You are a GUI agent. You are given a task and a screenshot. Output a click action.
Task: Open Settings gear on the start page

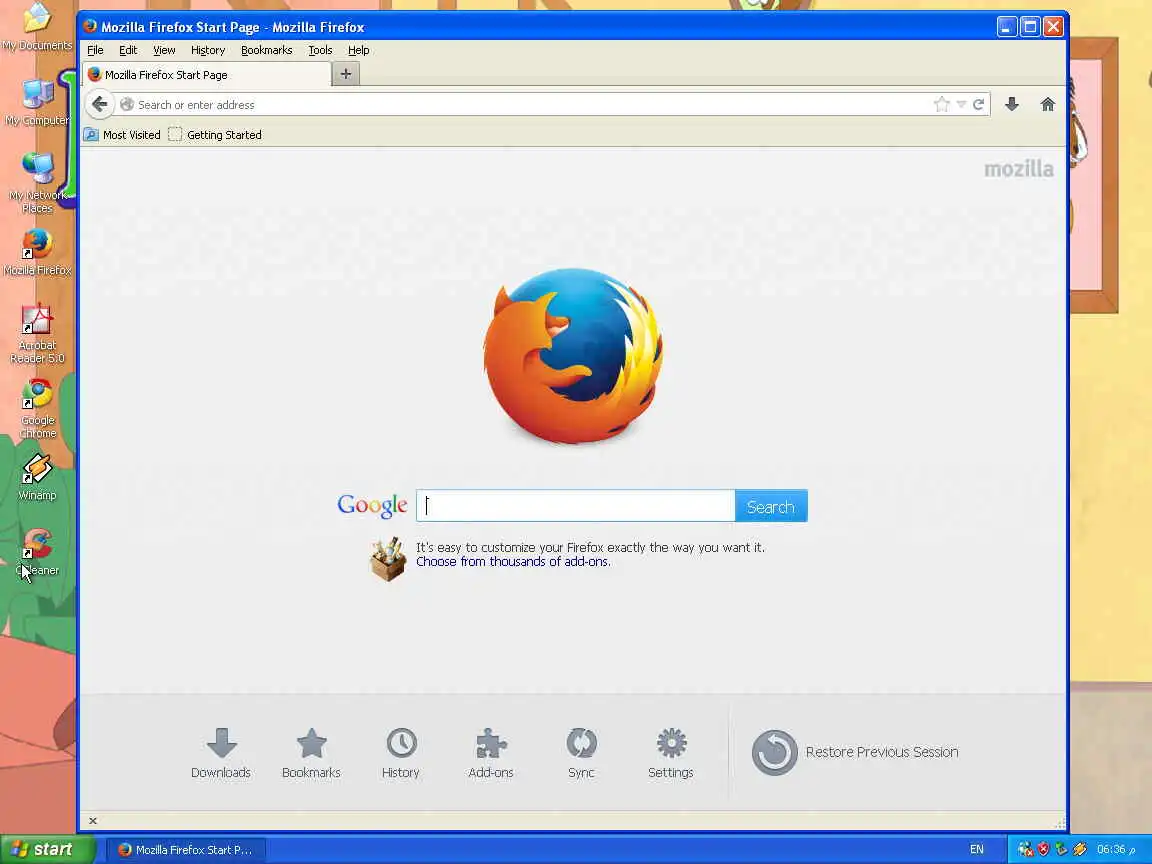pos(671,753)
